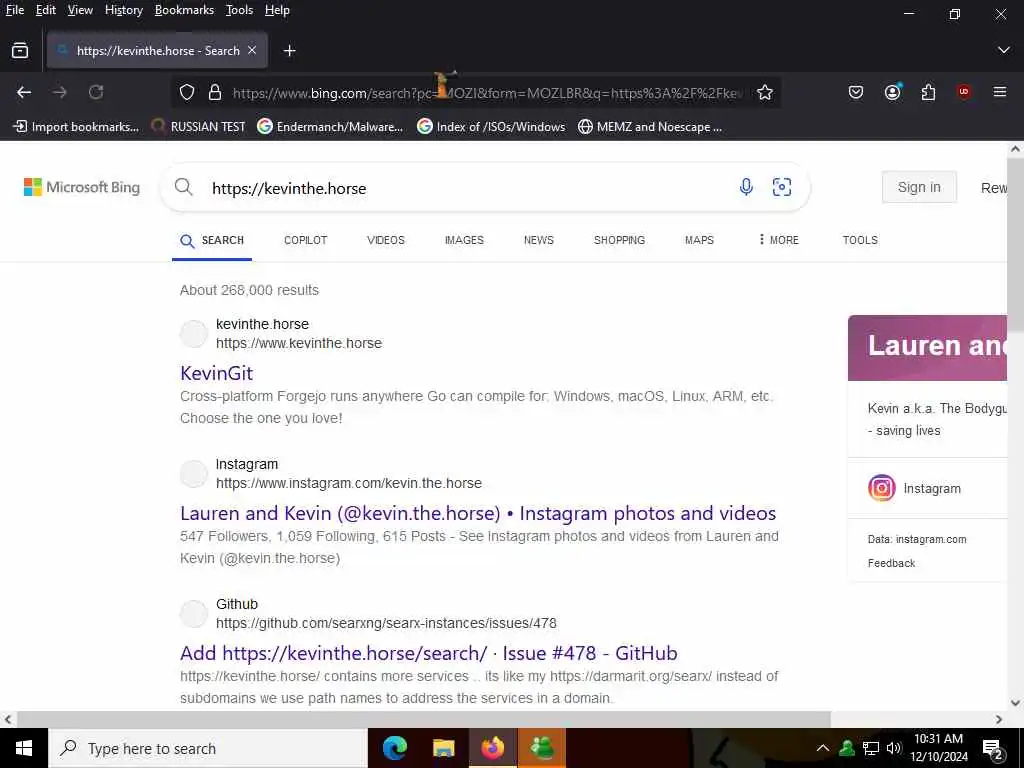Open the GitHub Issue #478 result

click(428, 653)
